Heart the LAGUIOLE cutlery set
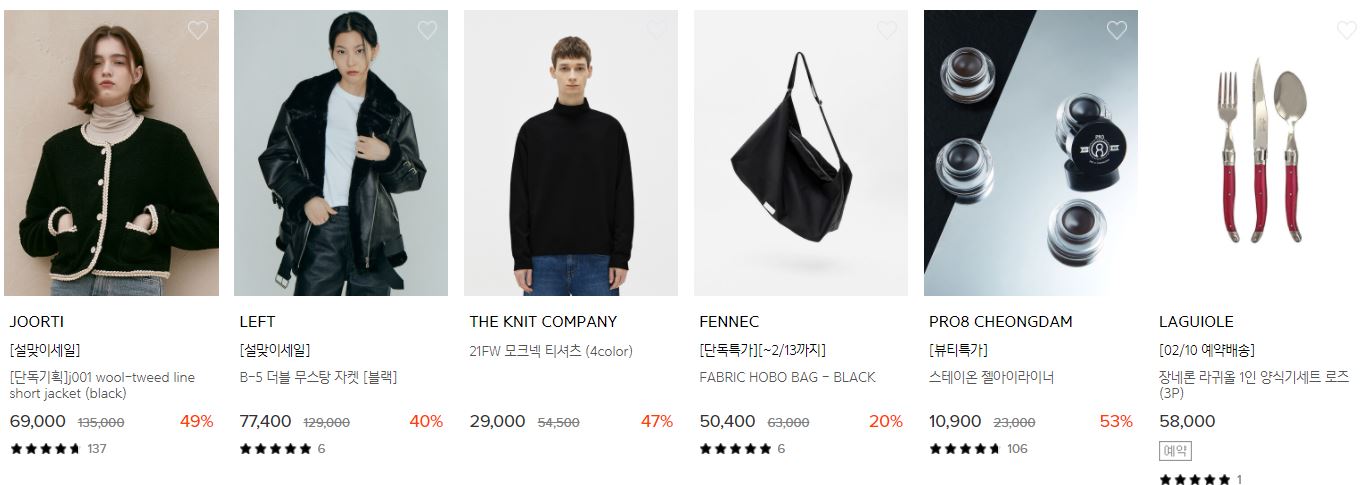 [1347, 30]
